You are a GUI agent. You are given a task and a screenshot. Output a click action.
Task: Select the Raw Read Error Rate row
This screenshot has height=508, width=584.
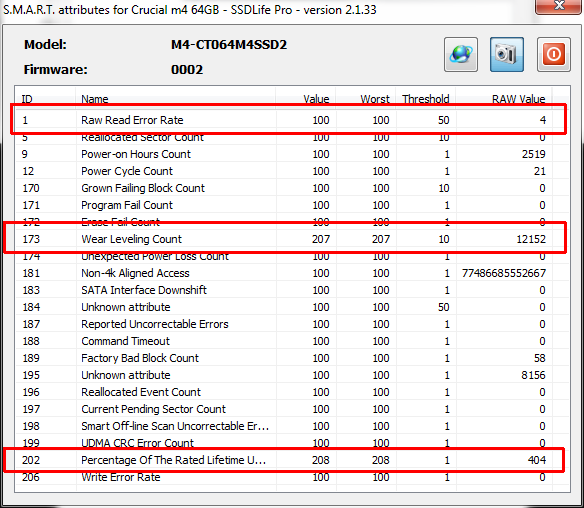pos(292,120)
